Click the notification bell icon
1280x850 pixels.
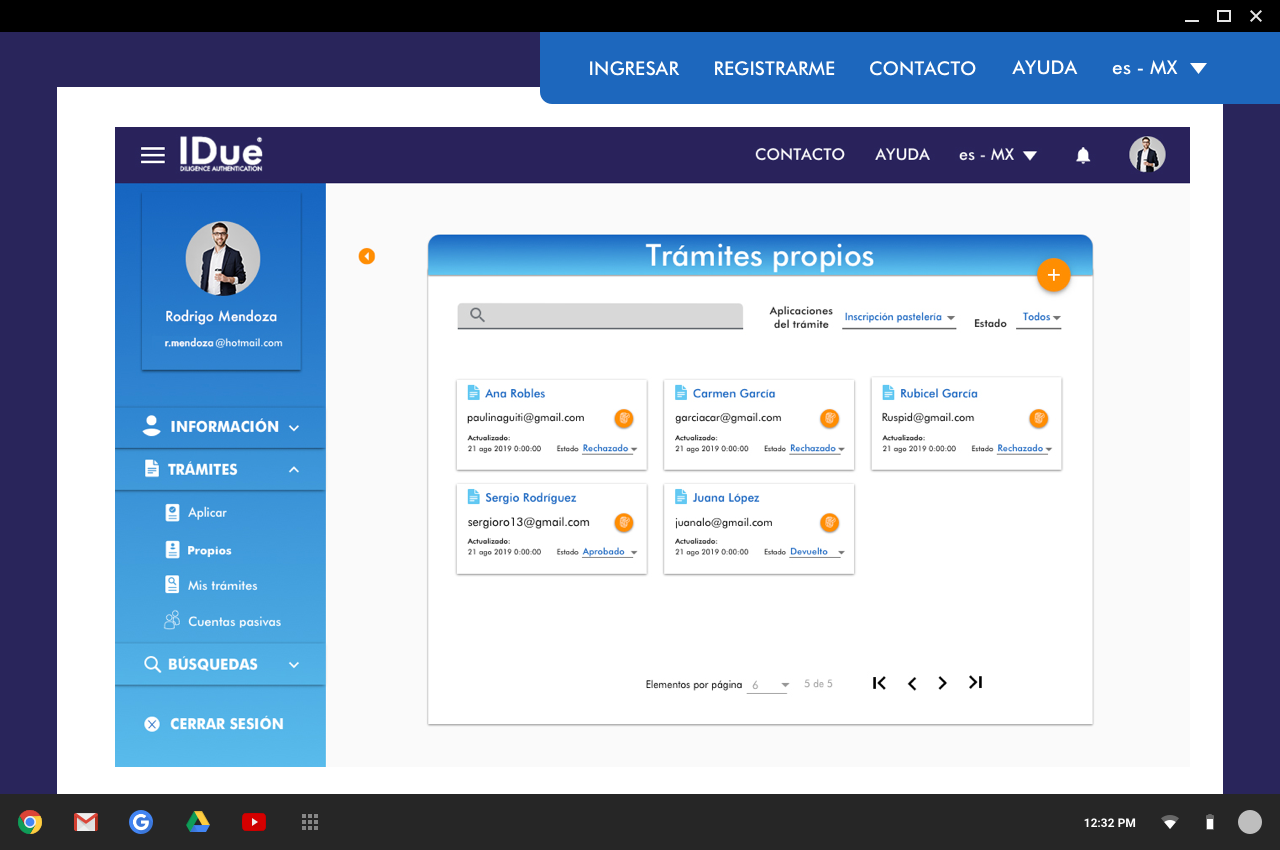(1083, 155)
